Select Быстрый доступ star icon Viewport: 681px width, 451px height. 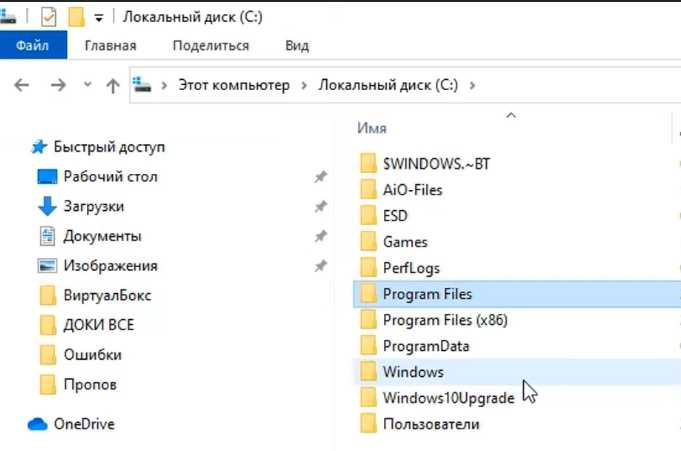pyautogui.click(x=39, y=147)
